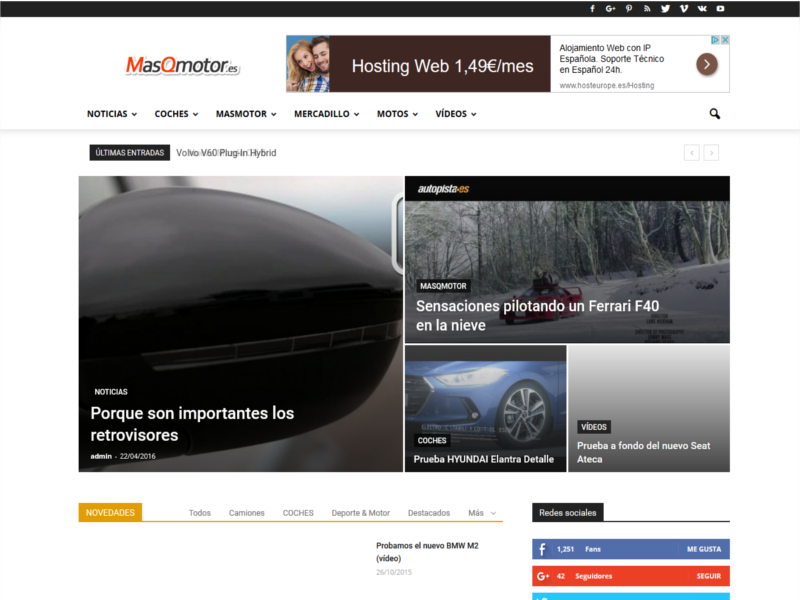
Task: Open the RSS feed icon in top bar
Action: (x=647, y=9)
